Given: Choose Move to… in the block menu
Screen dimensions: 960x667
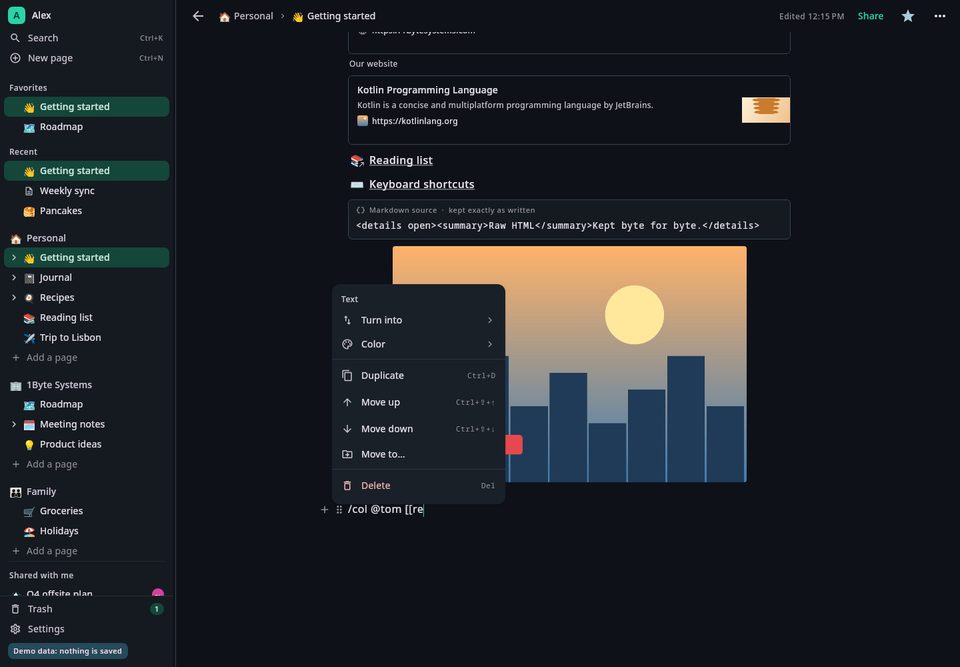Looking at the screenshot, I should click(418, 454).
